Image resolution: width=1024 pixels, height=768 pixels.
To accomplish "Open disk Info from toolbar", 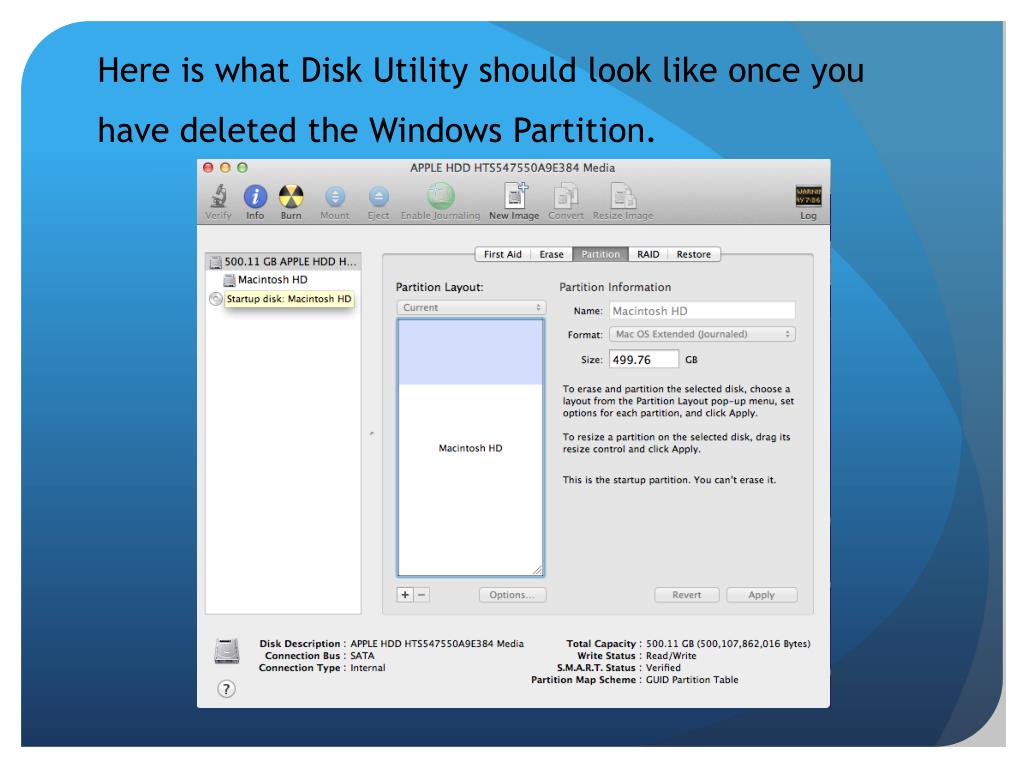I will pyautogui.click(x=255, y=196).
